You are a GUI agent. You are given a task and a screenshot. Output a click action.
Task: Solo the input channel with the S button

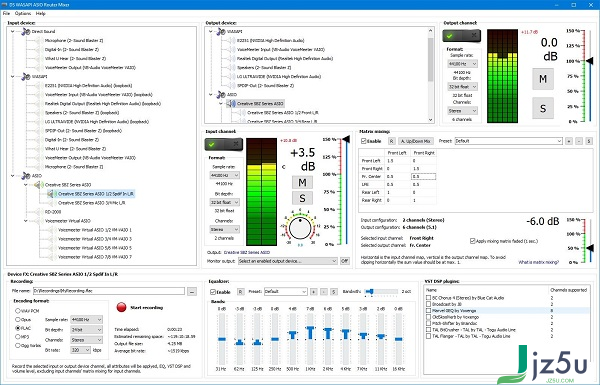point(302,198)
